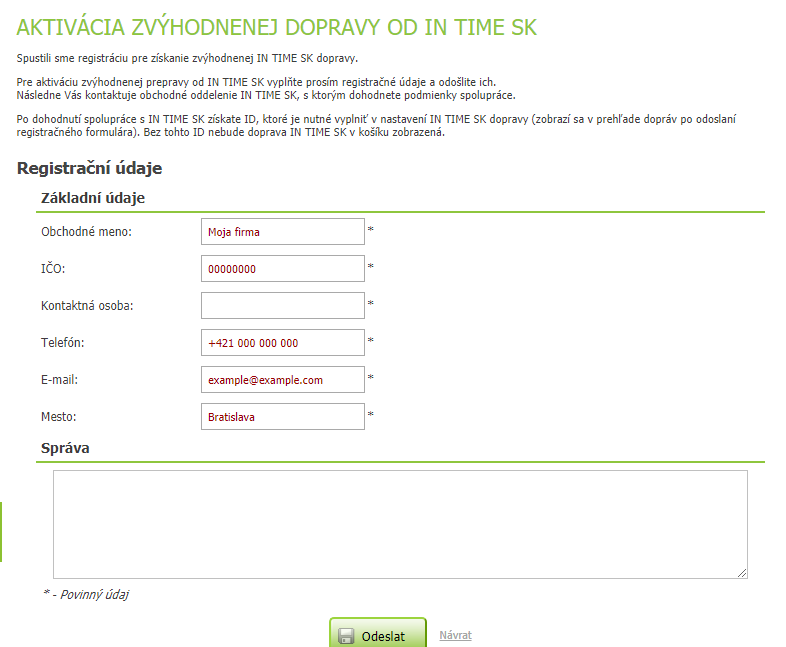Focus the IČO input field
The width and height of the screenshot is (786, 647).
283,269
